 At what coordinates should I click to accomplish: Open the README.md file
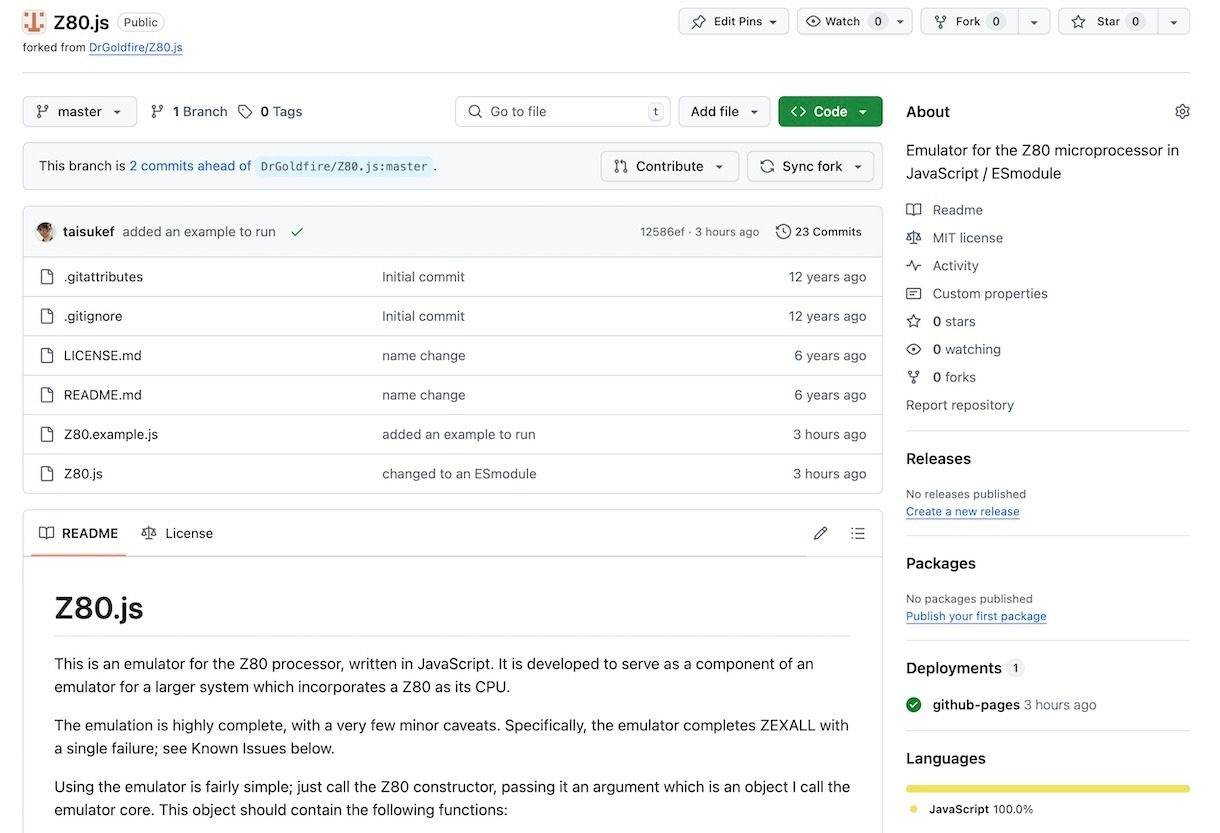(x=103, y=395)
